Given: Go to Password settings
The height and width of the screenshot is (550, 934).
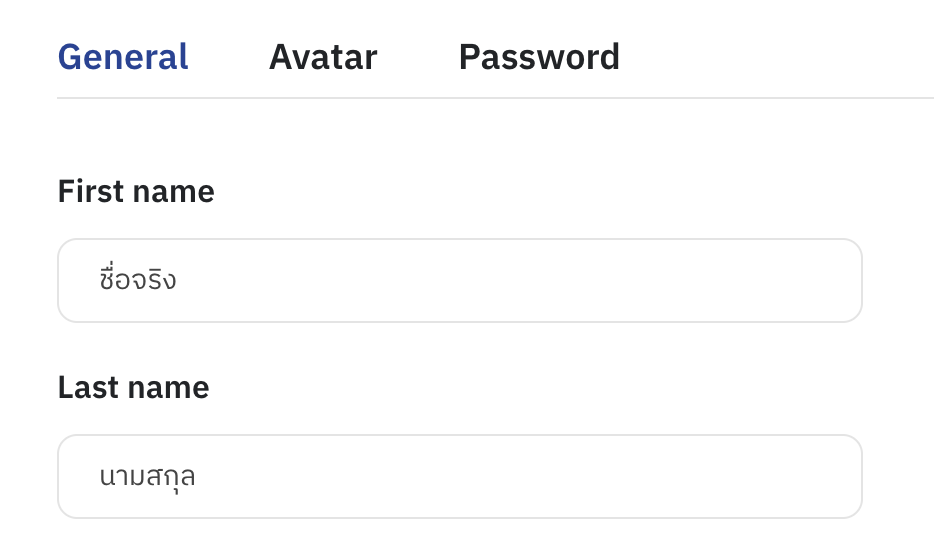Looking at the screenshot, I should pos(539,57).
